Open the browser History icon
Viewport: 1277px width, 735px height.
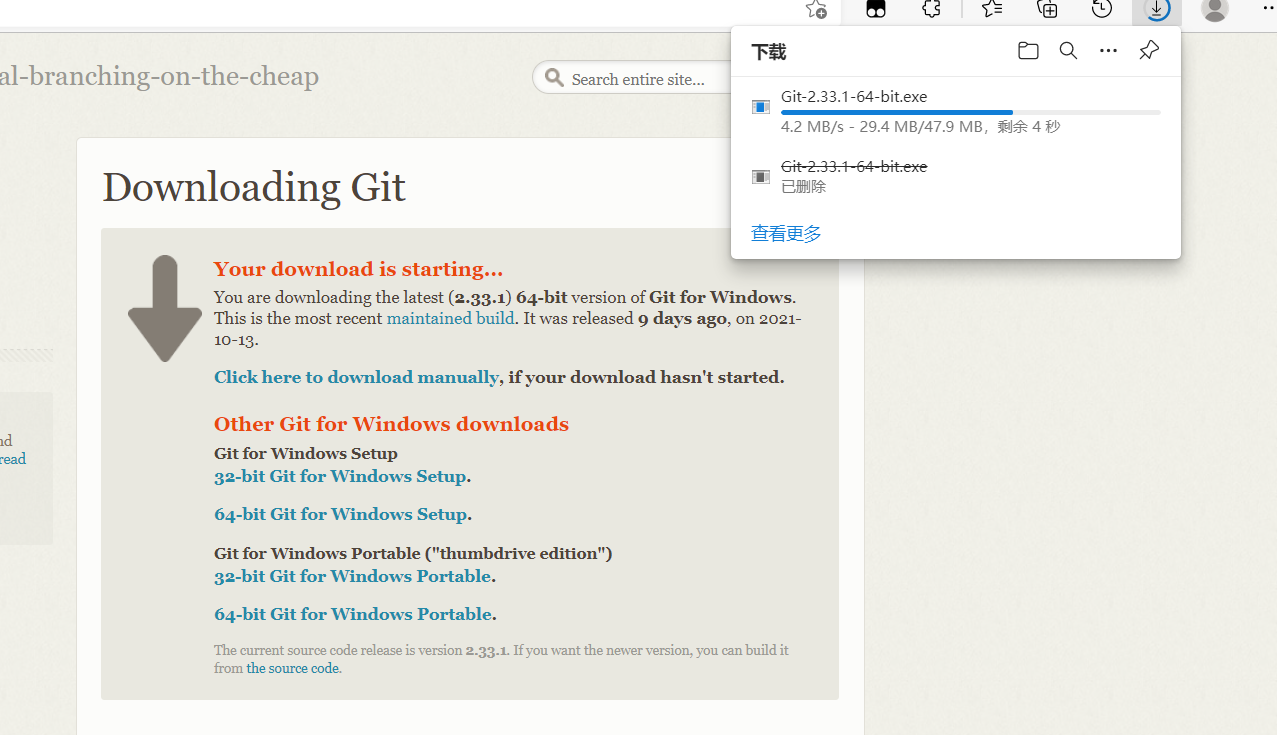[x=1101, y=9]
